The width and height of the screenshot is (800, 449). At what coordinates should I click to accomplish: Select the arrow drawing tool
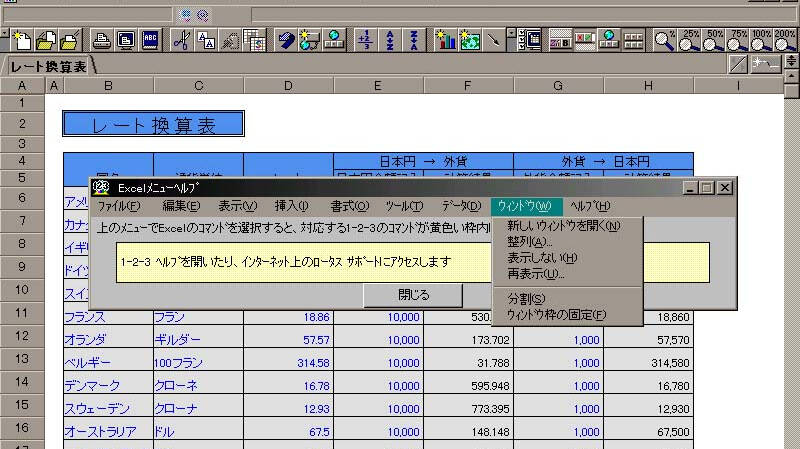click(493, 40)
